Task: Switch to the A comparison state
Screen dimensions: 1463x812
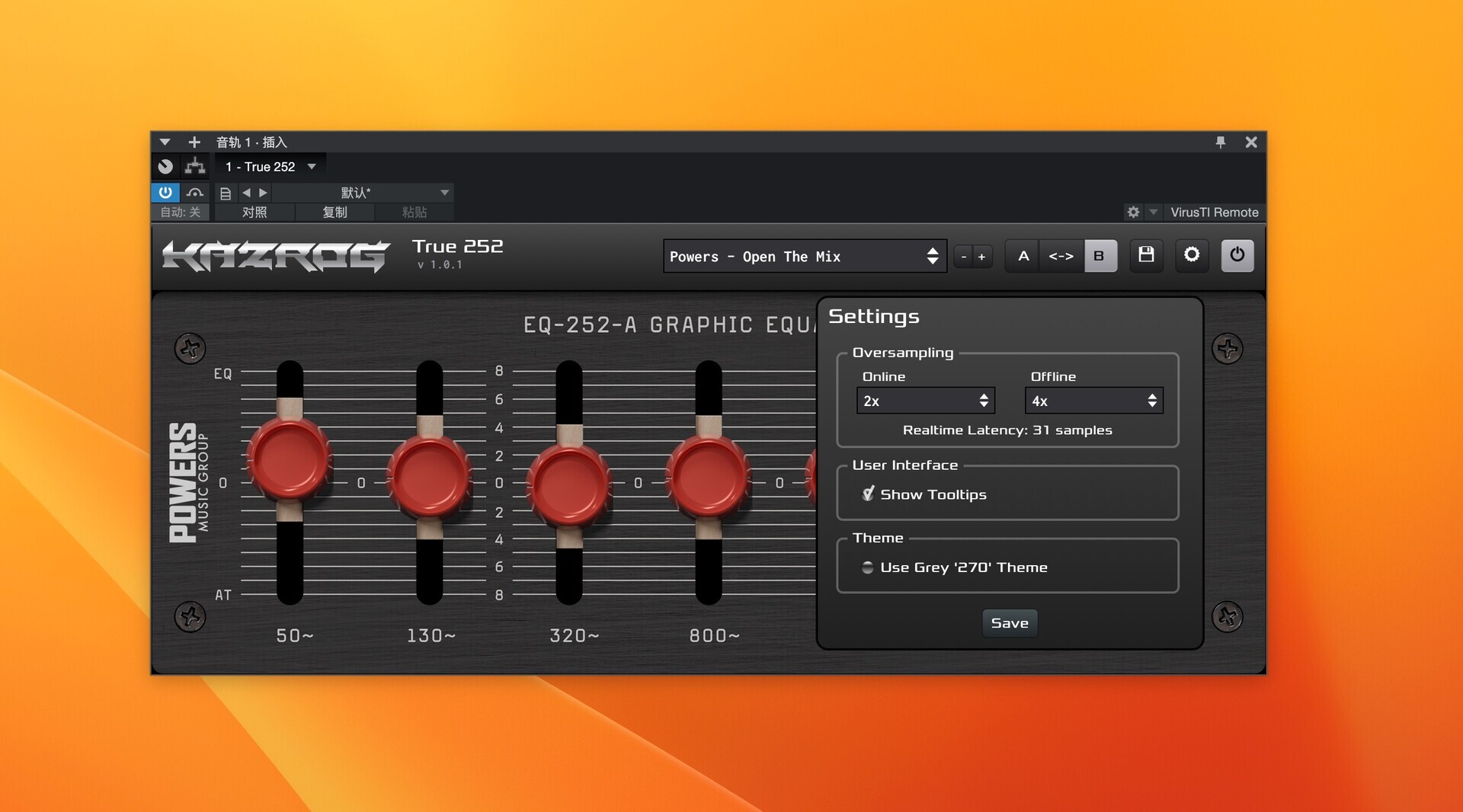Action: tap(1023, 256)
